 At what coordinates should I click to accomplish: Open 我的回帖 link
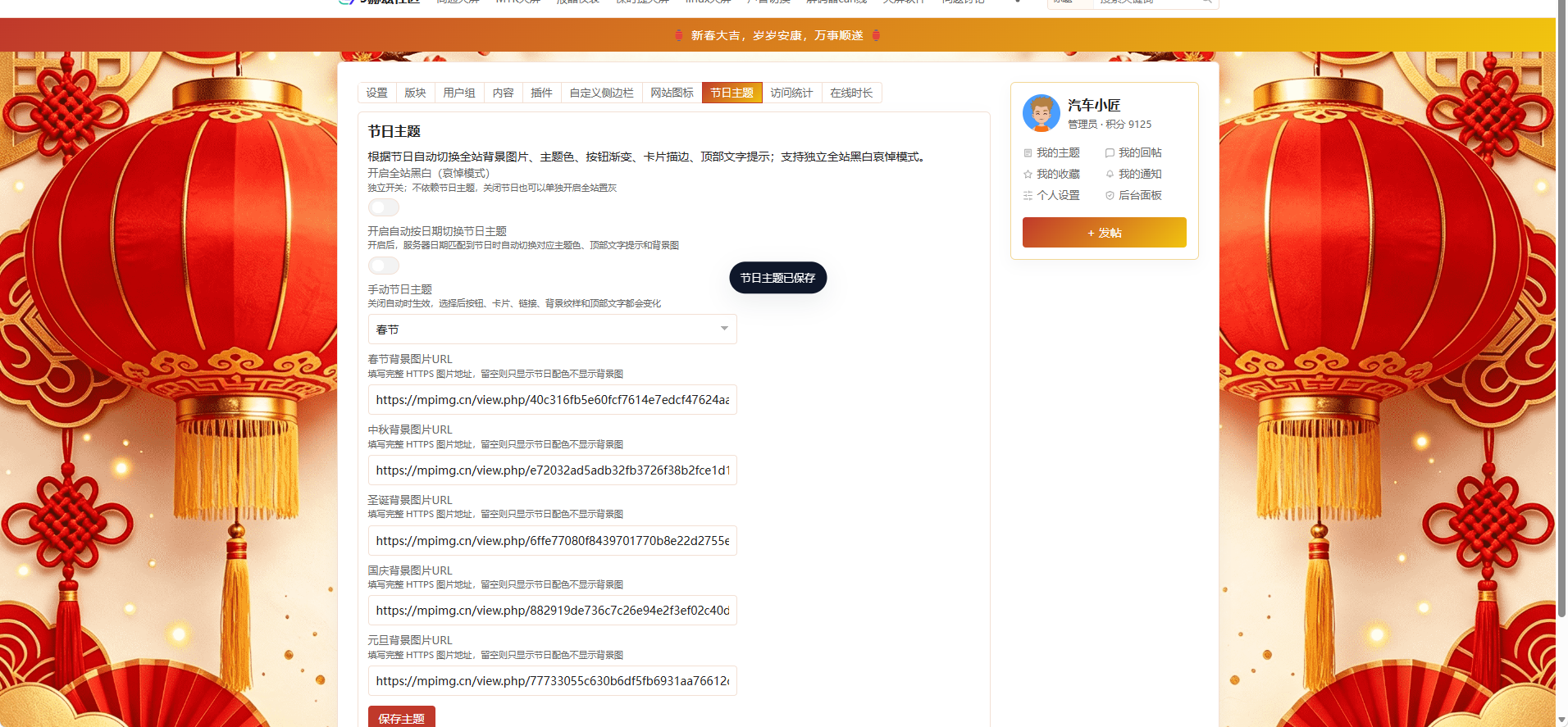point(1133,152)
